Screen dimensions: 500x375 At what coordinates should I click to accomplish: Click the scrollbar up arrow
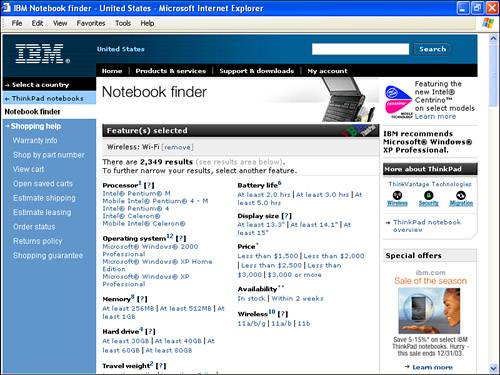pos(493,38)
